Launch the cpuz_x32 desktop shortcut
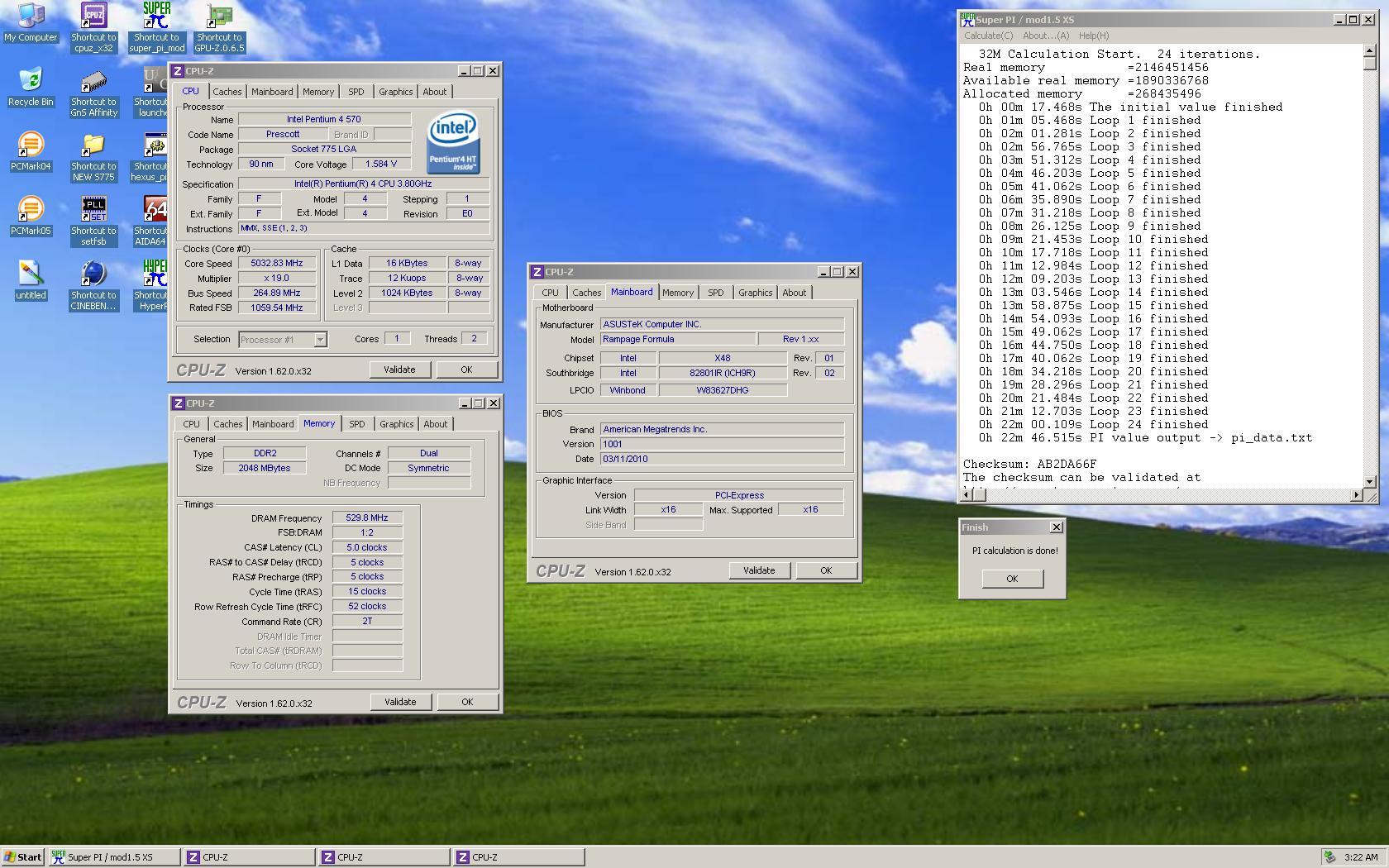This screenshot has width=1389, height=868. coord(93,27)
